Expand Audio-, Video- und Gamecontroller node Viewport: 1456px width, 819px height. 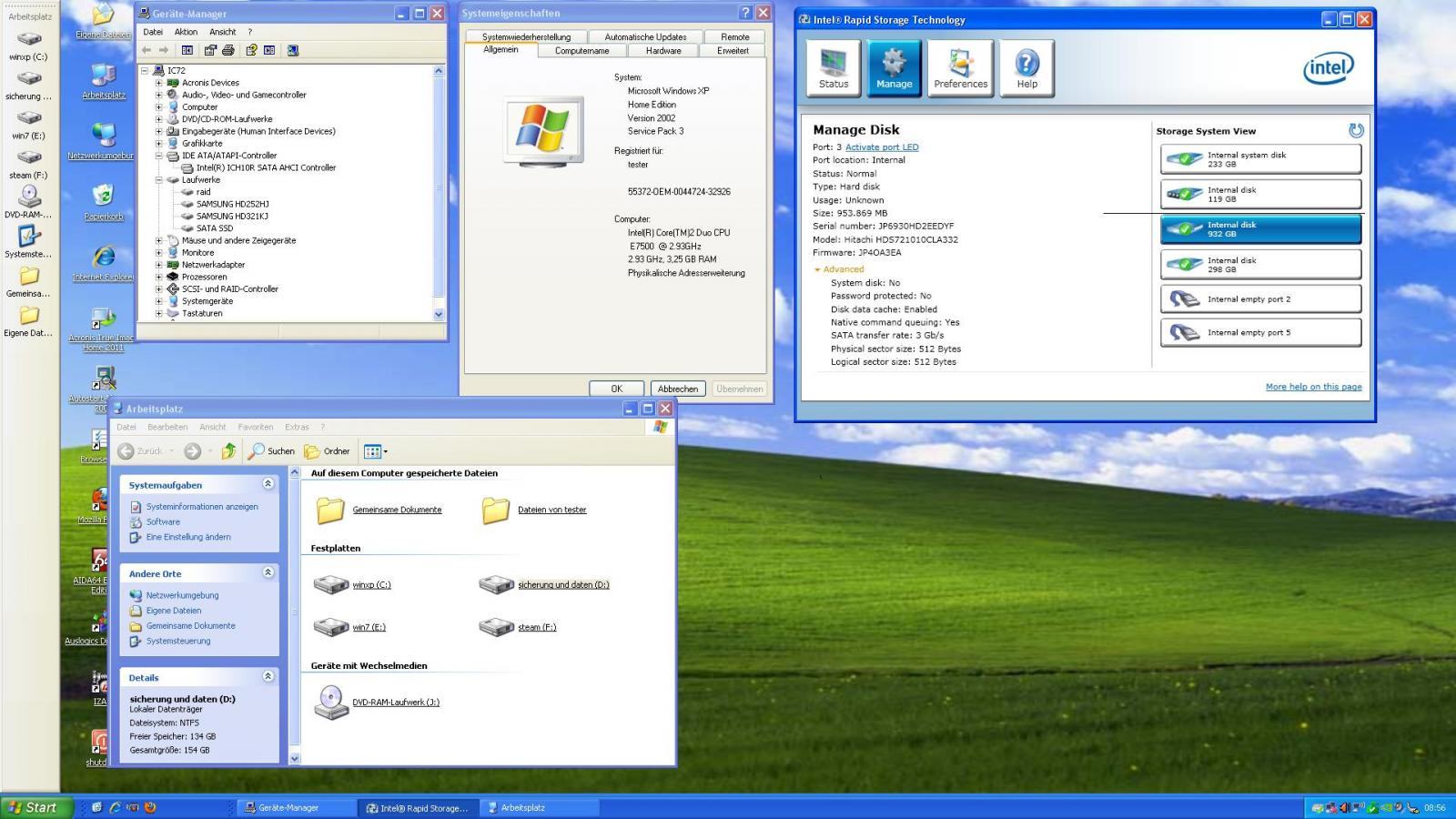pos(158,95)
